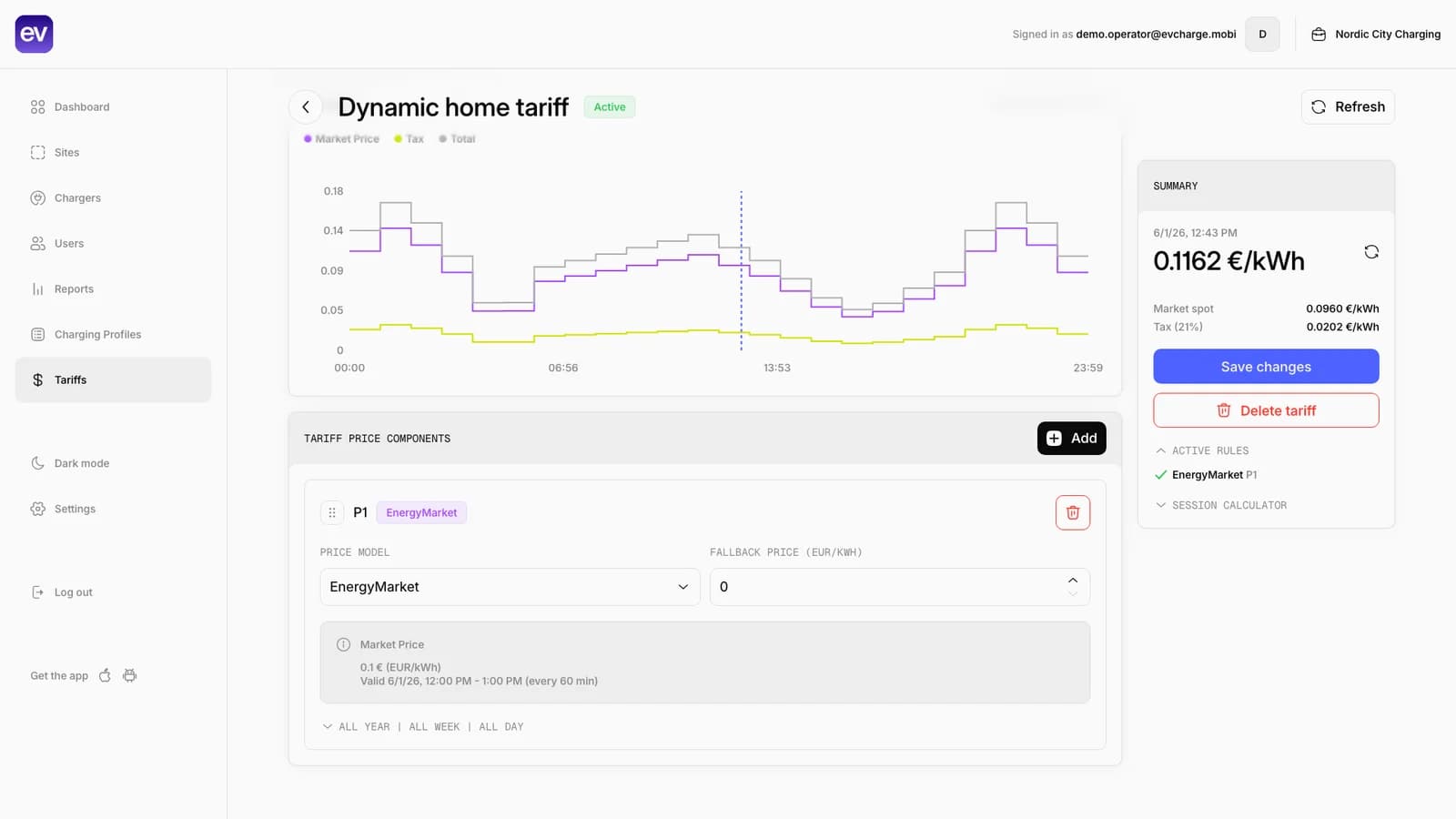Refresh the current price in Summary
The image size is (1456, 819).
click(1371, 252)
